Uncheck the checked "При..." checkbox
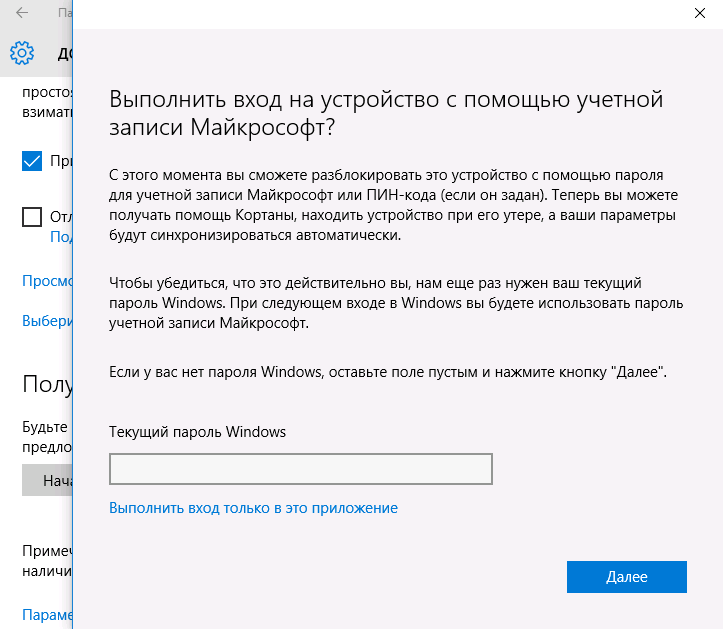The width and height of the screenshot is (723, 629). tap(32, 161)
